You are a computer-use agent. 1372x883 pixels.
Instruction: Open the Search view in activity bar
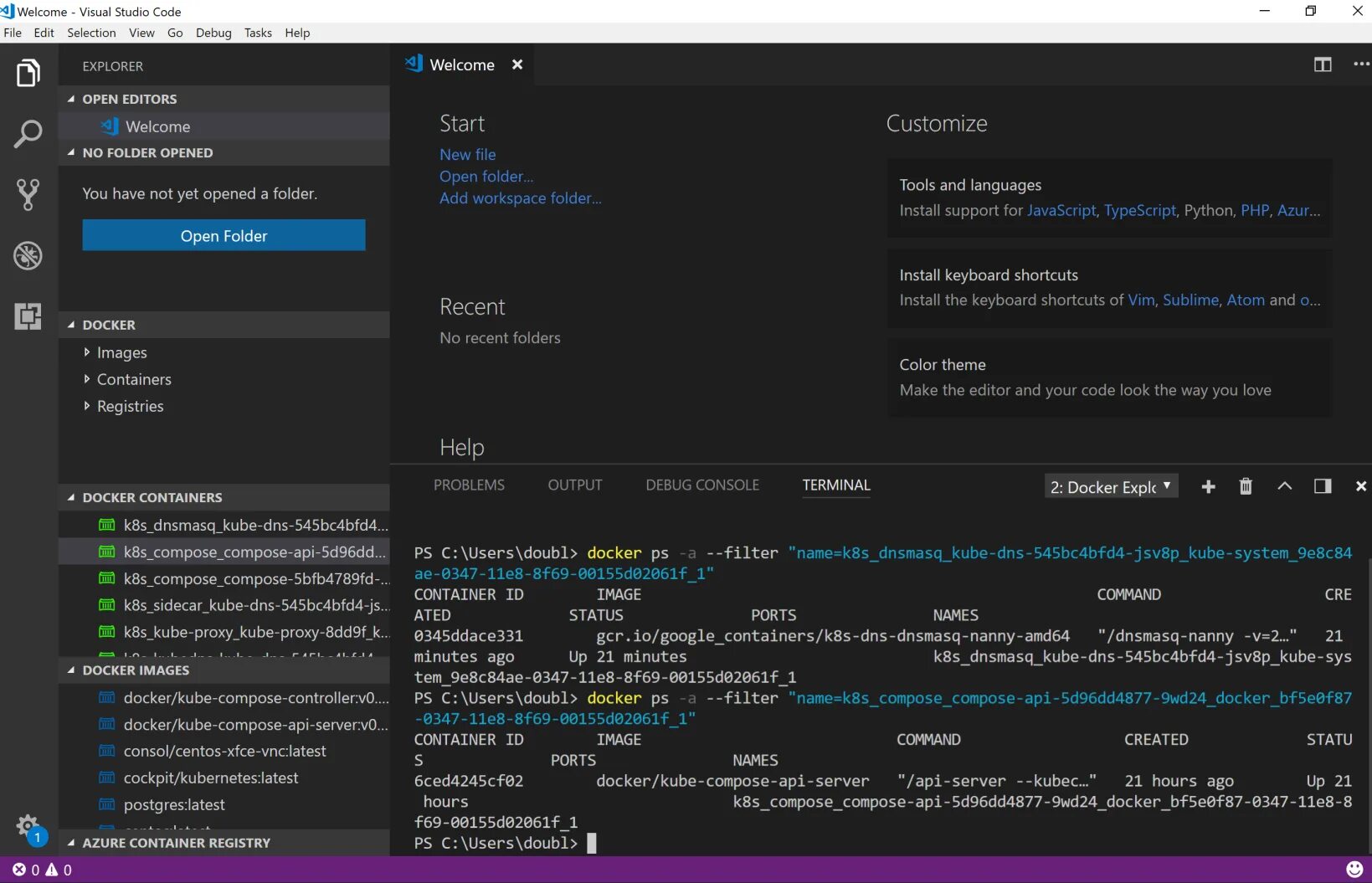[x=28, y=134]
